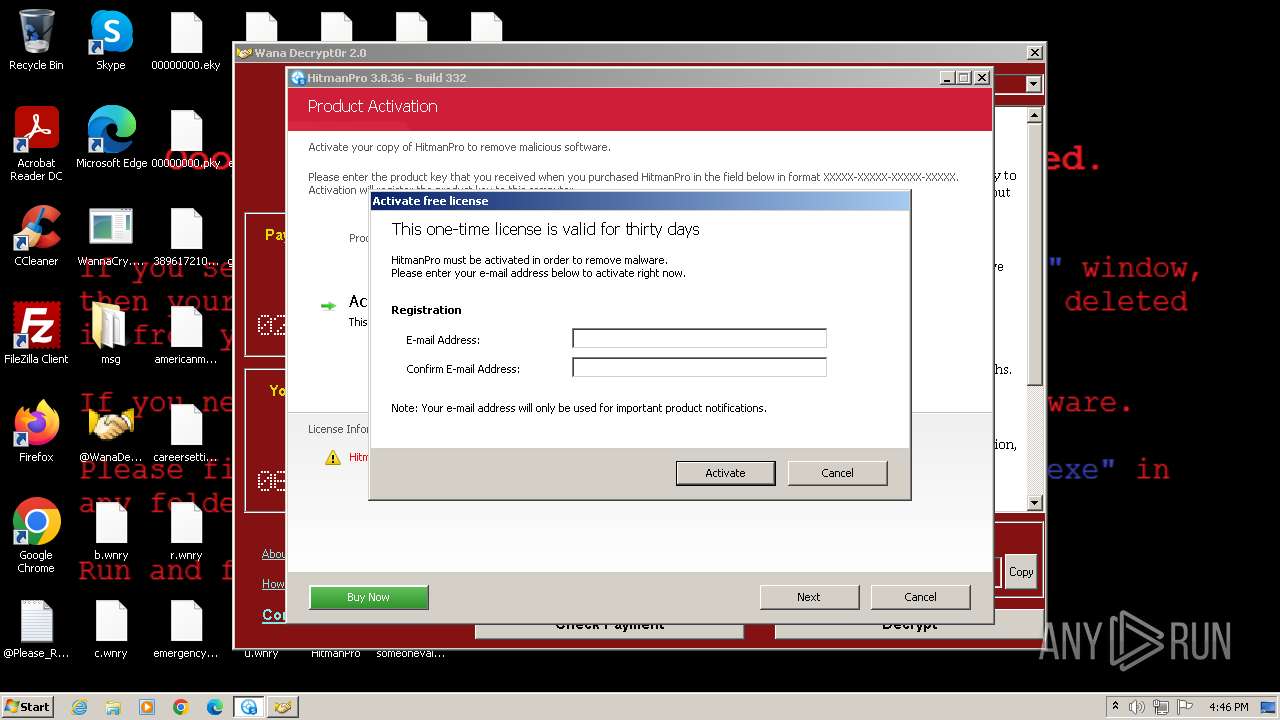This screenshot has height=720, width=1280.
Task: Open Edge from the taskbar
Action: point(215,707)
